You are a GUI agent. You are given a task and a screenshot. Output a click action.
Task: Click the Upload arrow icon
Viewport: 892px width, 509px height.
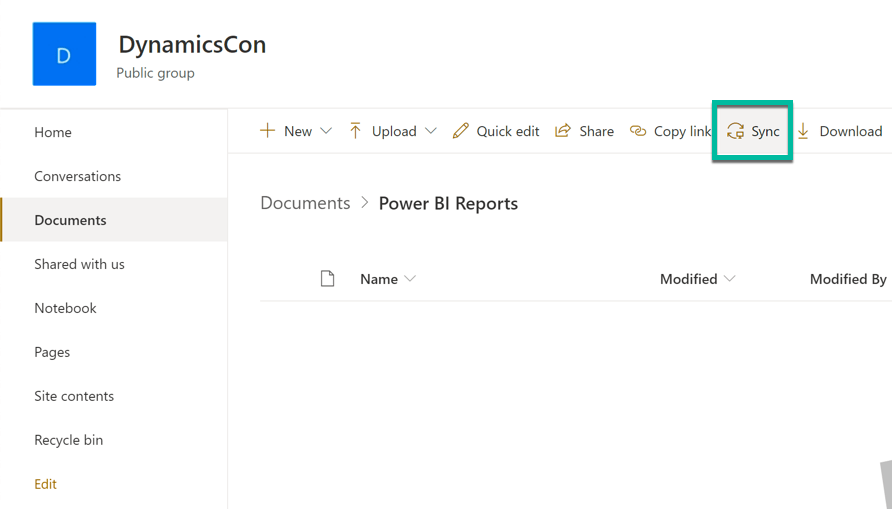[x=355, y=131]
